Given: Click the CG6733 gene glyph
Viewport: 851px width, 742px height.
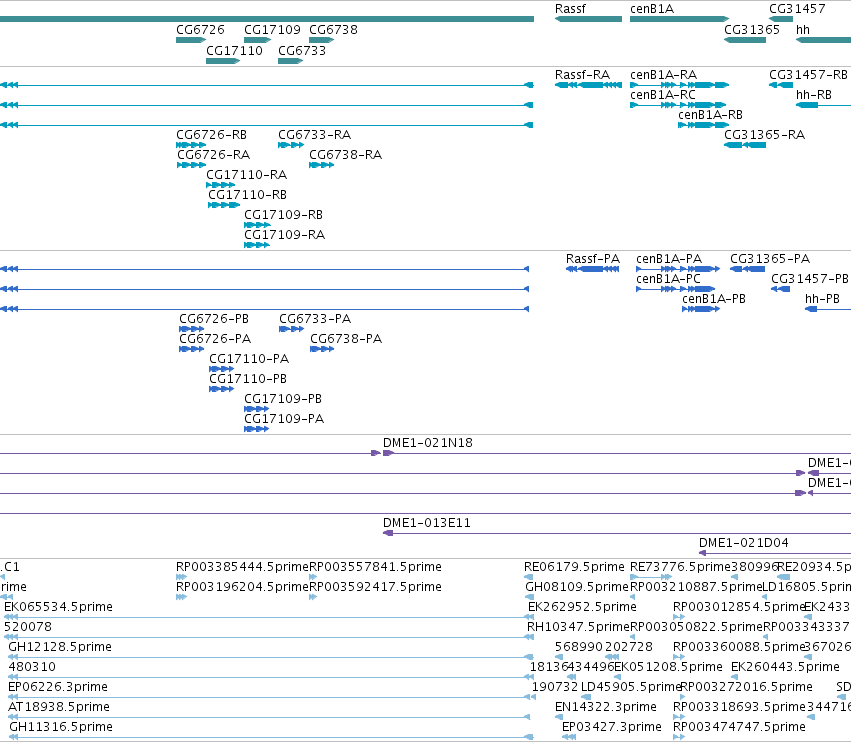Looking at the screenshot, I should pyautogui.click(x=290, y=61).
